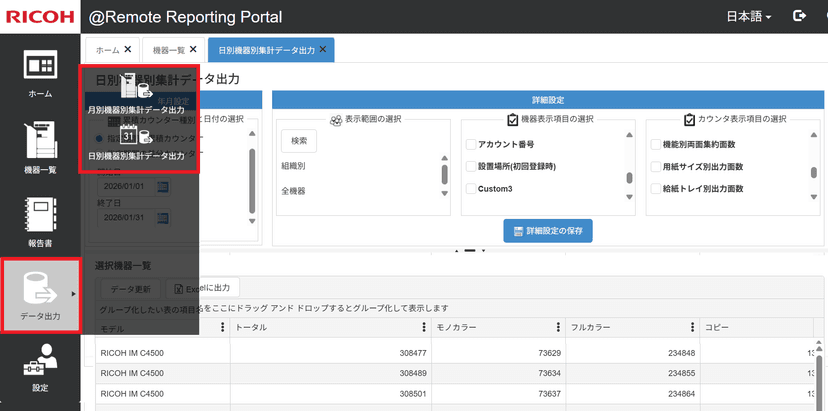Switch to the 機器一覧 tab
Image resolution: width=828 pixels, height=411 pixels.
click(168, 50)
